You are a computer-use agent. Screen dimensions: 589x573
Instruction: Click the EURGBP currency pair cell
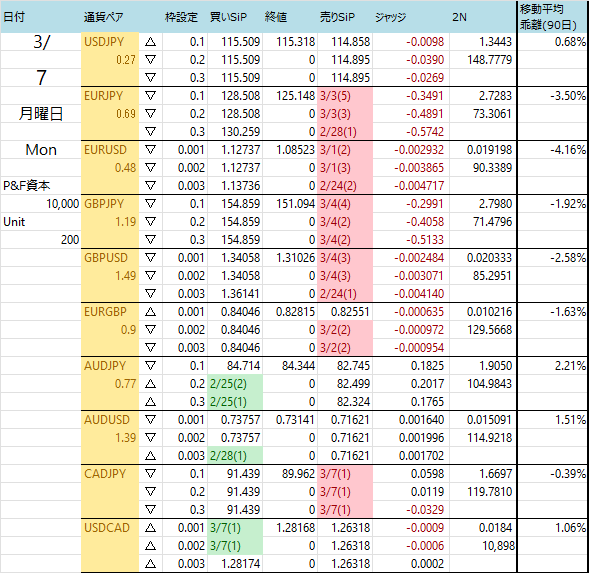[110, 311]
